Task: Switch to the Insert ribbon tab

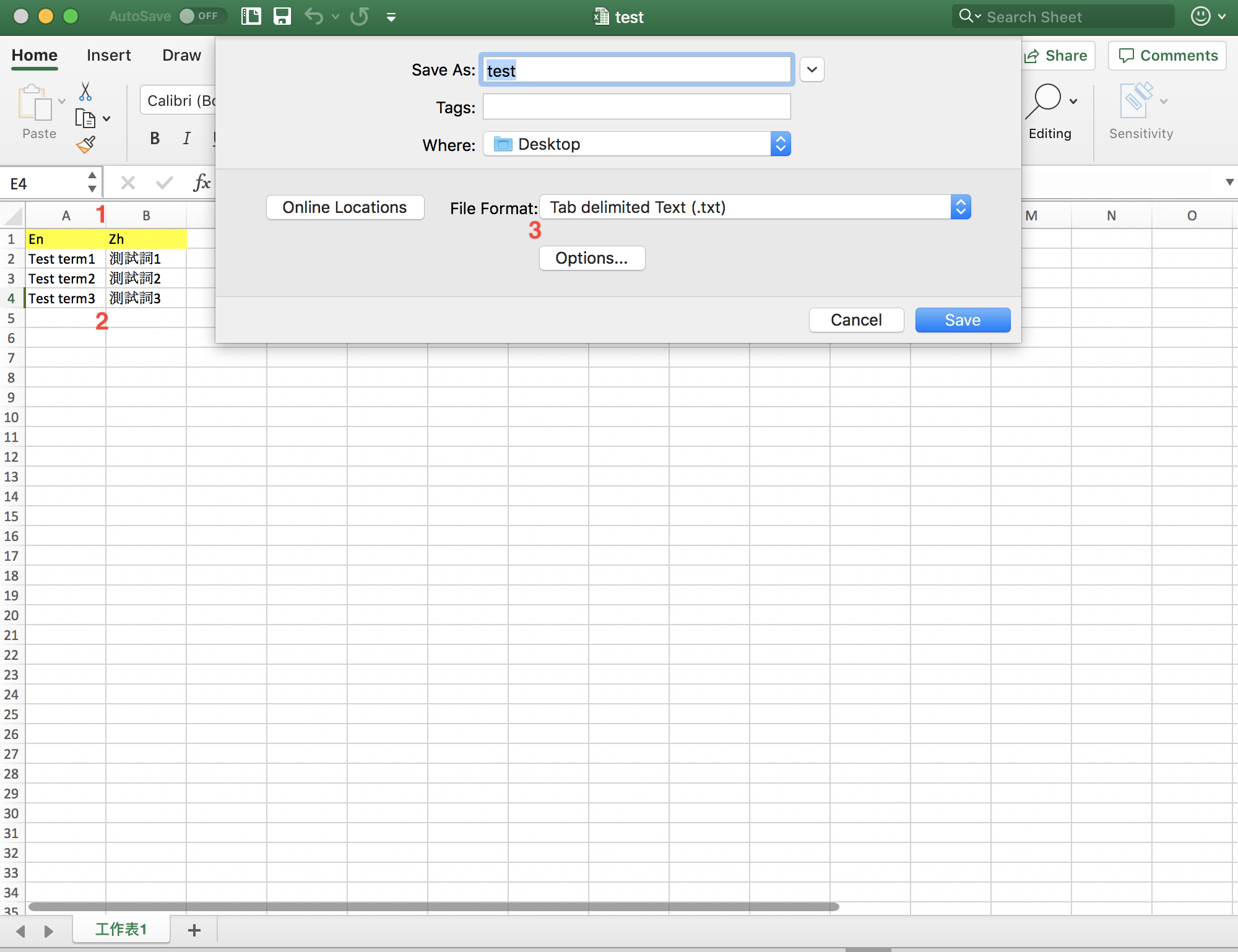Action: point(108,56)
